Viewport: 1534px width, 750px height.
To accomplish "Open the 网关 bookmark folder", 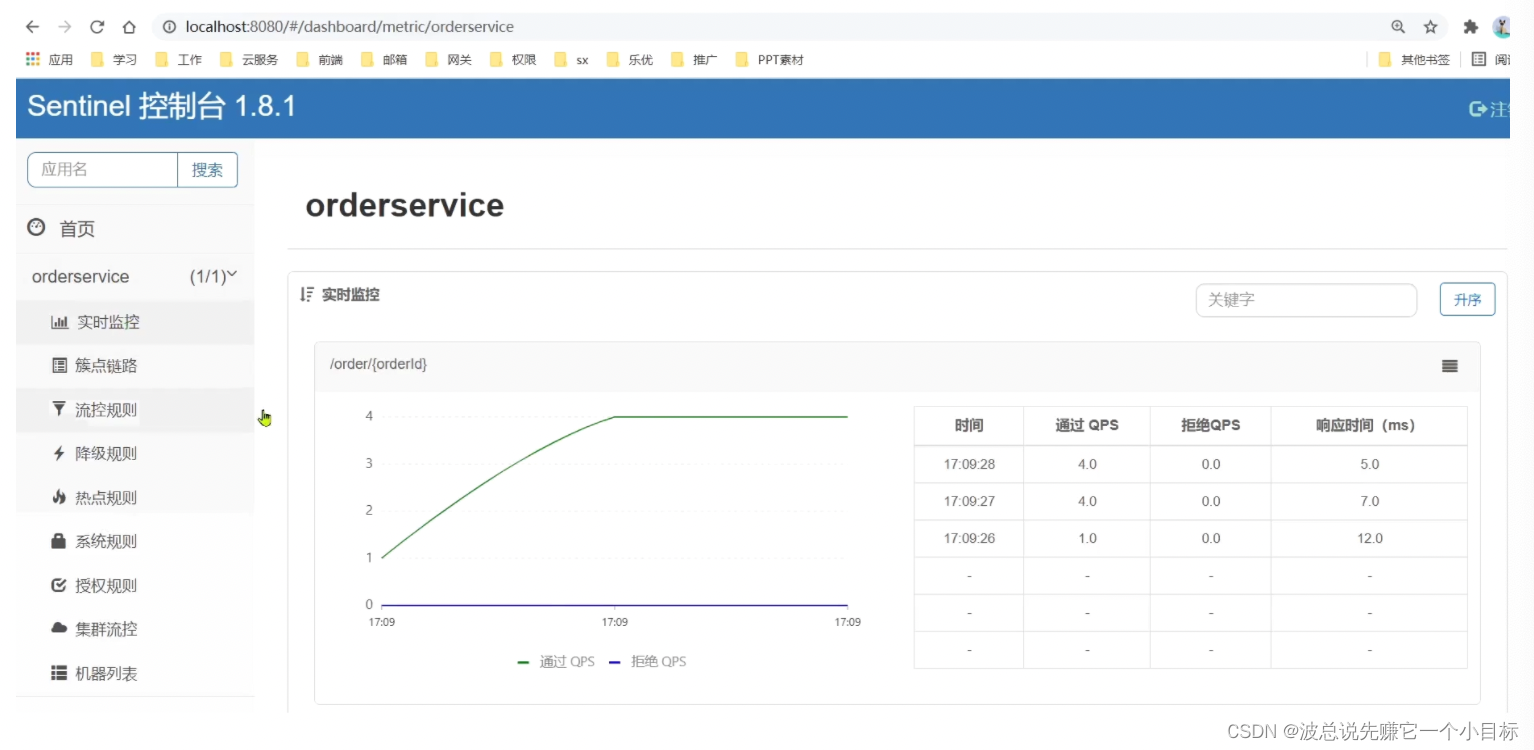I will [448, 59].
